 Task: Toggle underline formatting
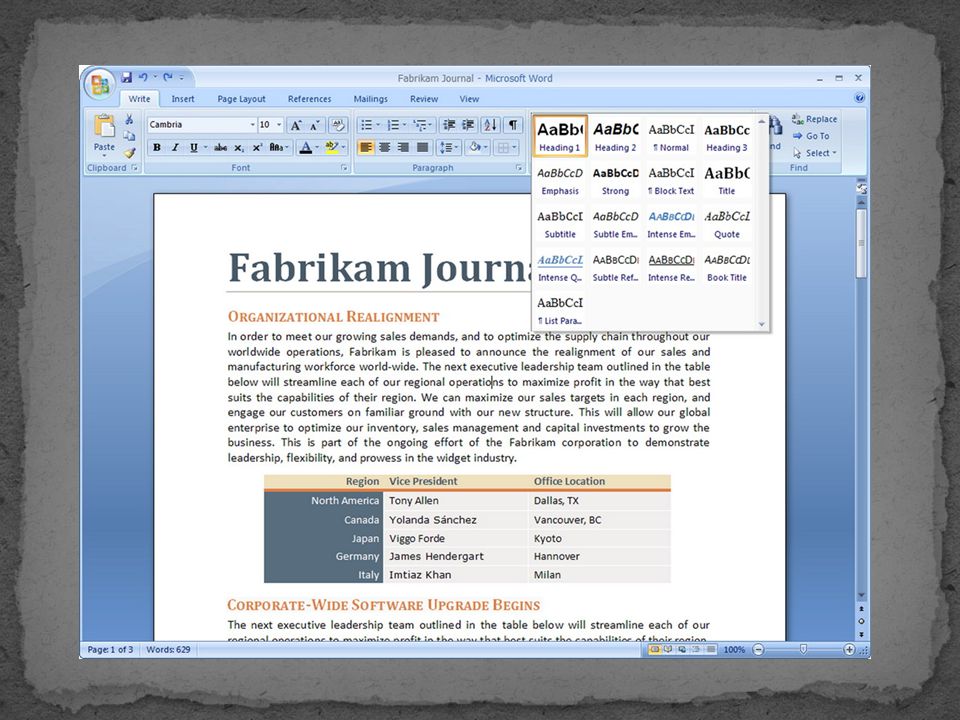tap(193, 148)
